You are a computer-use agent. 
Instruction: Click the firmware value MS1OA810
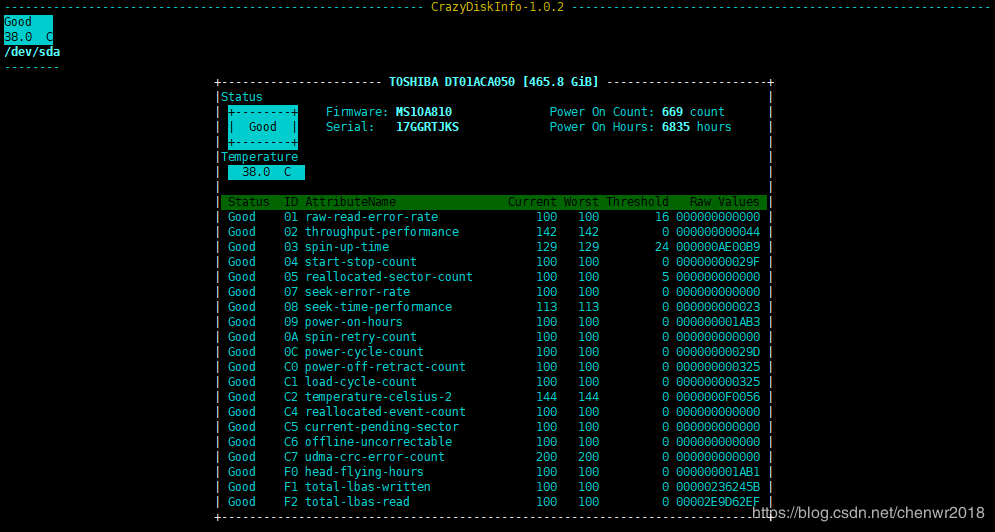[x=423, y=112]
